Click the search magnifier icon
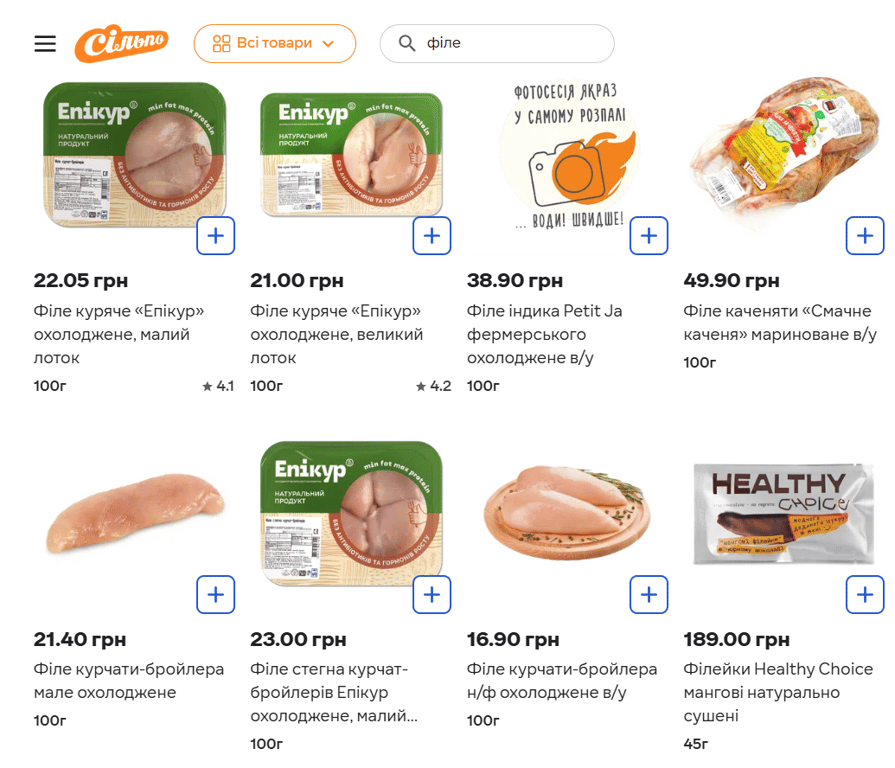Image resolution: width=895 pixels, height=768 pixels. tap(407, 44)
